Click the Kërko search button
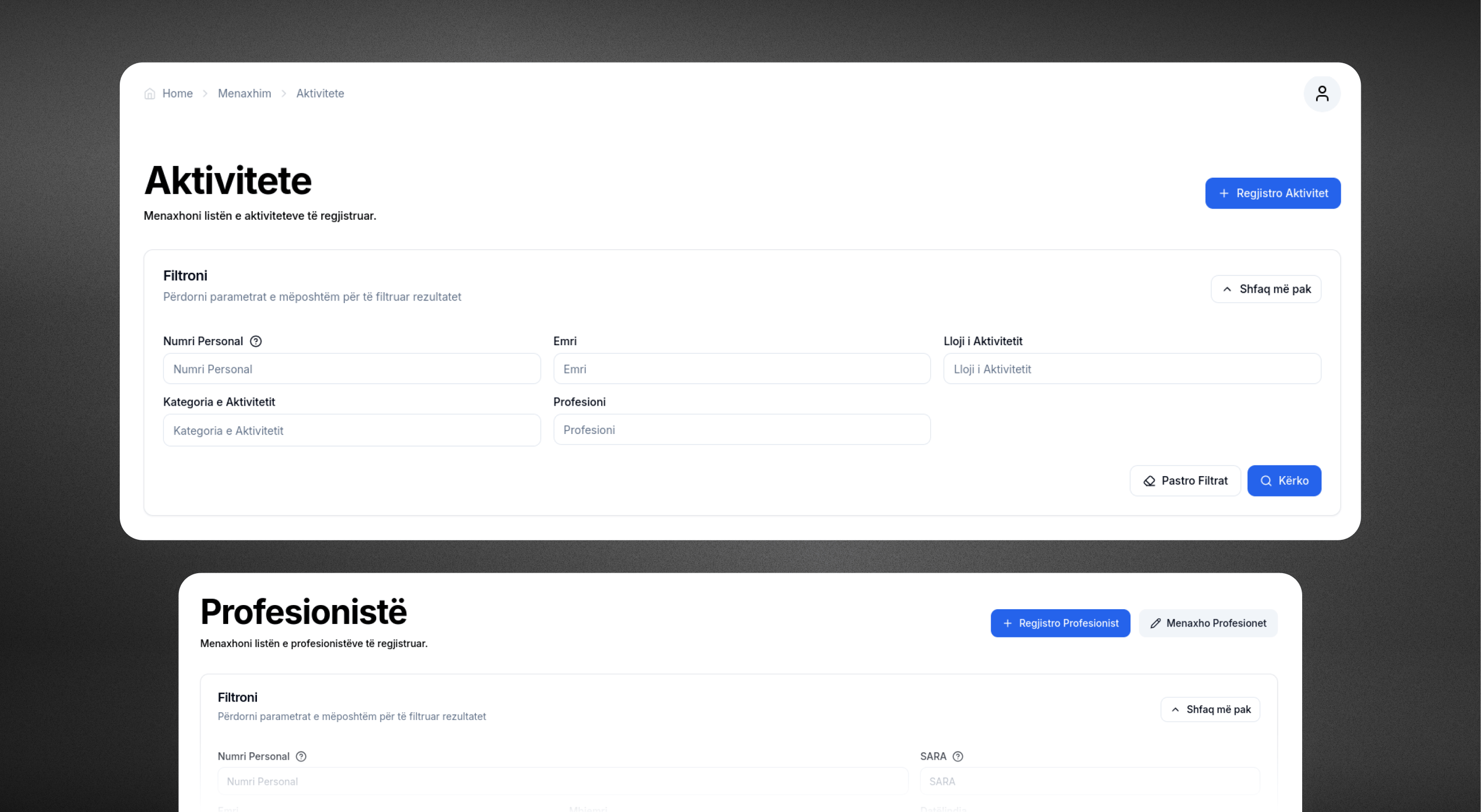 click(1284, 481)
